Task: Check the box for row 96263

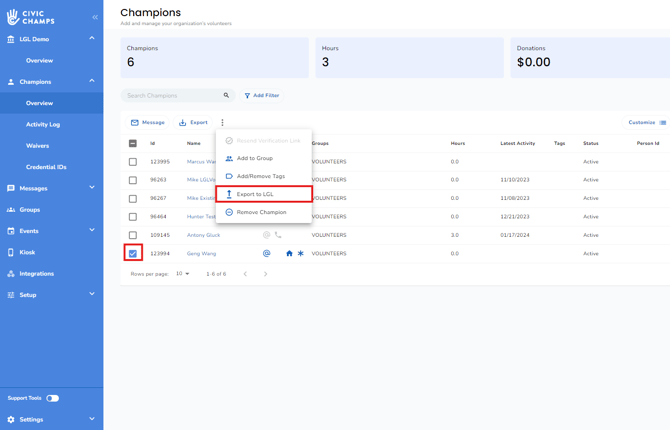Action: tap(133, 180)
